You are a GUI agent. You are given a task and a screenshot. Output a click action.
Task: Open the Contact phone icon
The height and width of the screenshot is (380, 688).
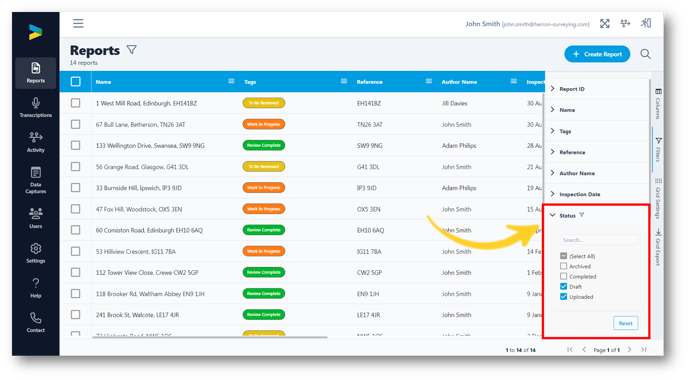(36, 317)
